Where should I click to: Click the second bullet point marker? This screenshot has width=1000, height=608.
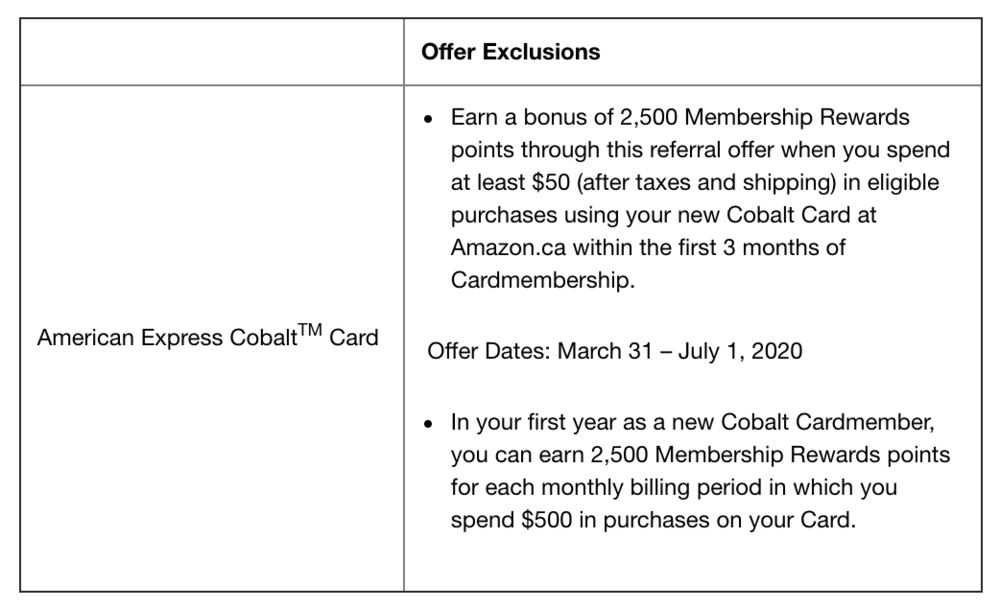coord(430,425)
